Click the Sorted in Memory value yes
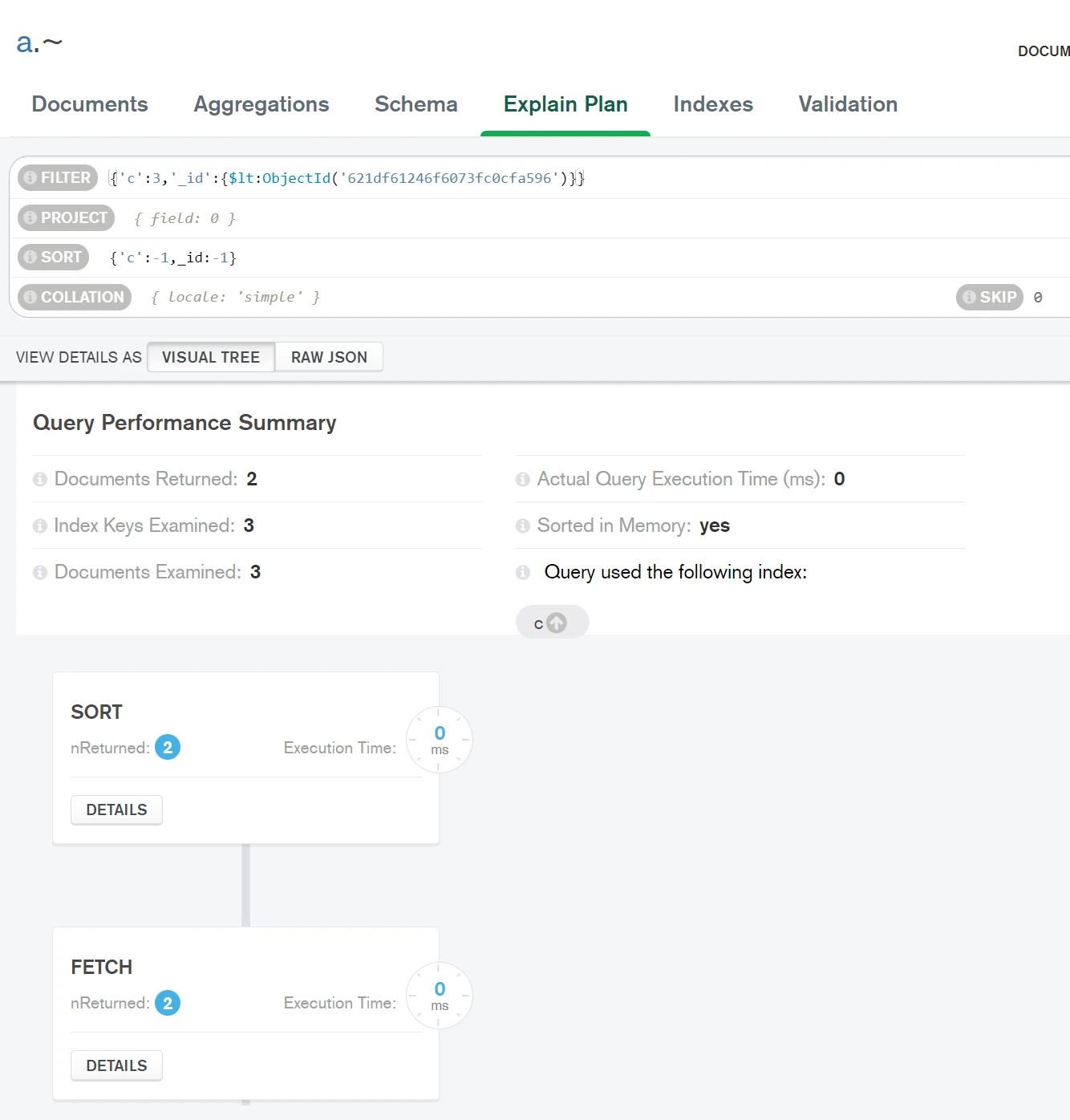 [x=715, y=526]
